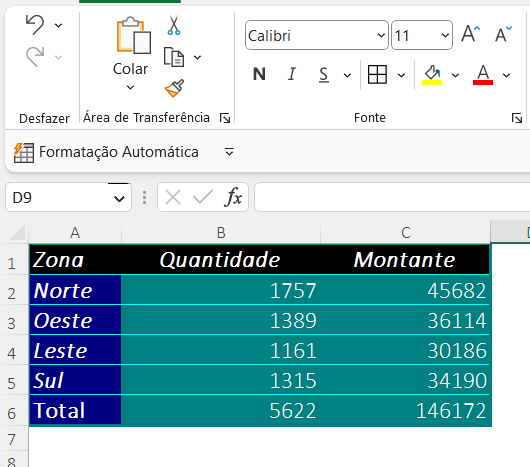The height and width of the screenshot is (467, 530).
Task: Click the Montante header cell
Action: click(405, 260)
